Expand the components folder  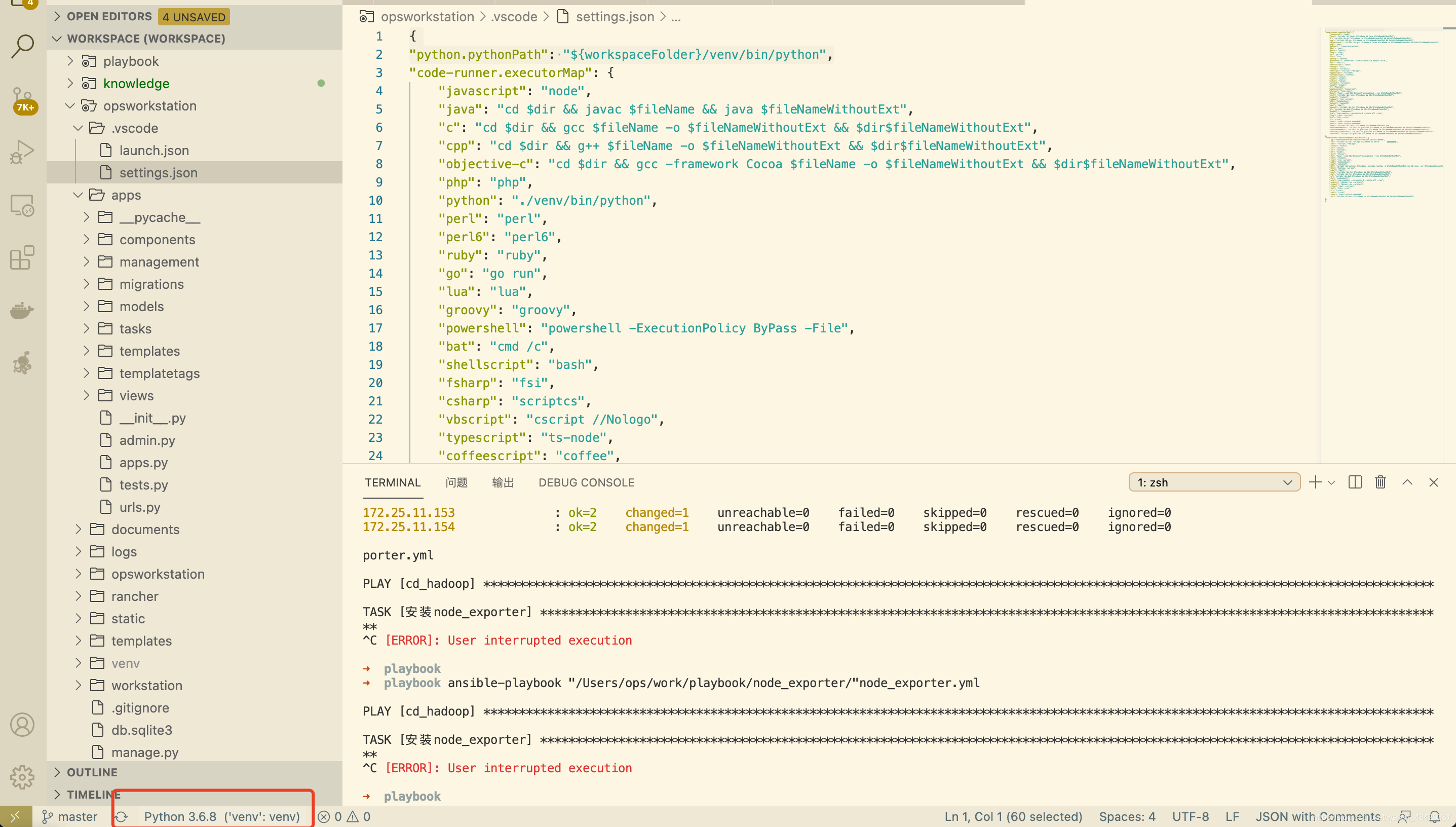[x=157, y=240]
